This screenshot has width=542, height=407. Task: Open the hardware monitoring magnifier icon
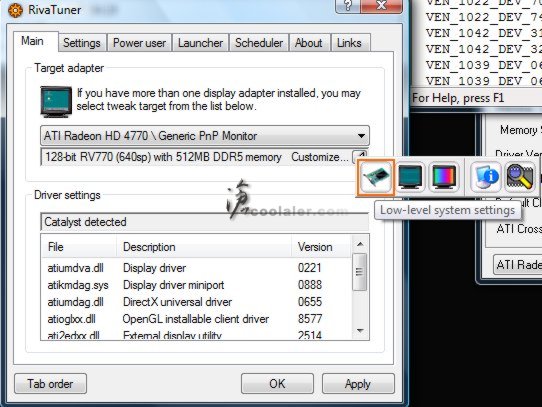[520, 177]
